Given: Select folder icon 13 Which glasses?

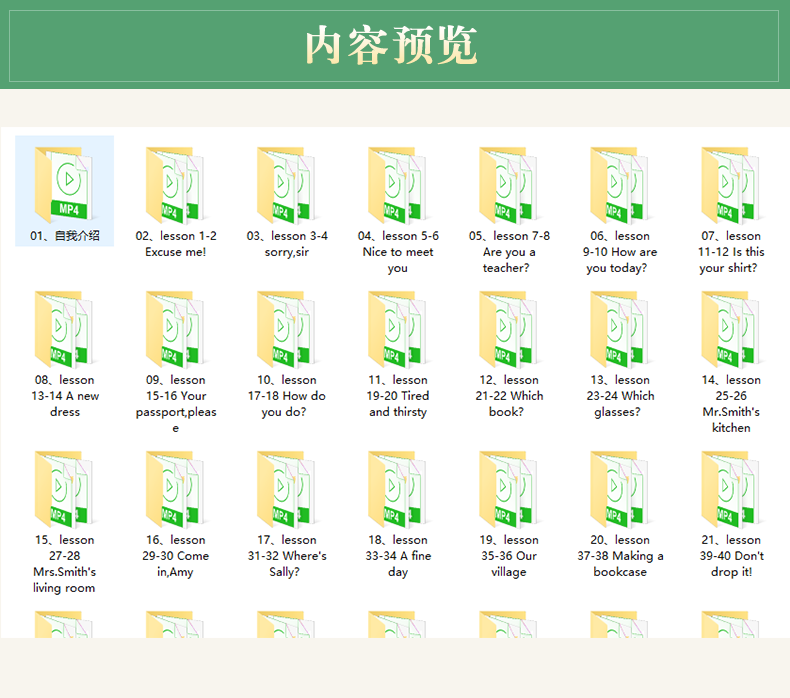Looking at the screenshot, I should (x=620, y=330).
